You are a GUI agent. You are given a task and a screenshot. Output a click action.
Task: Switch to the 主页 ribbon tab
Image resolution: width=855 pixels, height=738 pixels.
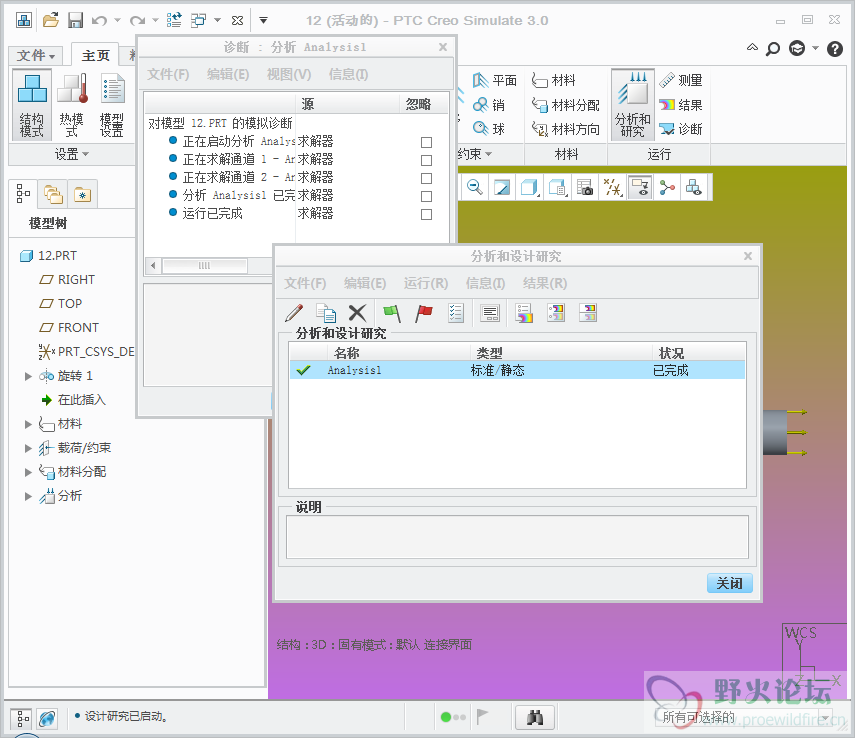click(x=96, y=55)
